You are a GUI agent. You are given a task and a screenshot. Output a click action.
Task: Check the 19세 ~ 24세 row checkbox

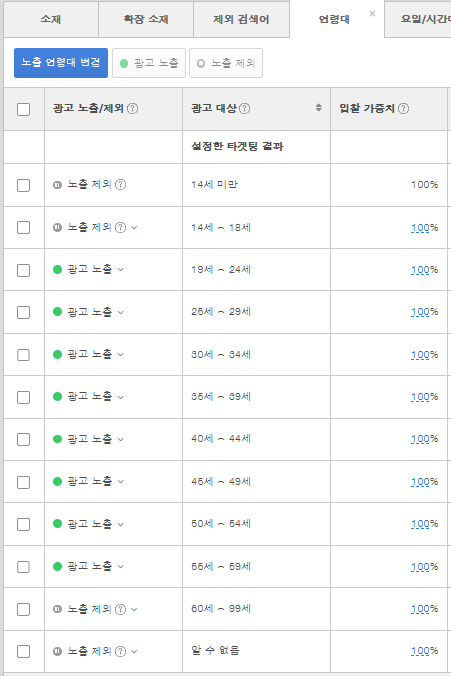pyautogui.click(x=23, y=270)
